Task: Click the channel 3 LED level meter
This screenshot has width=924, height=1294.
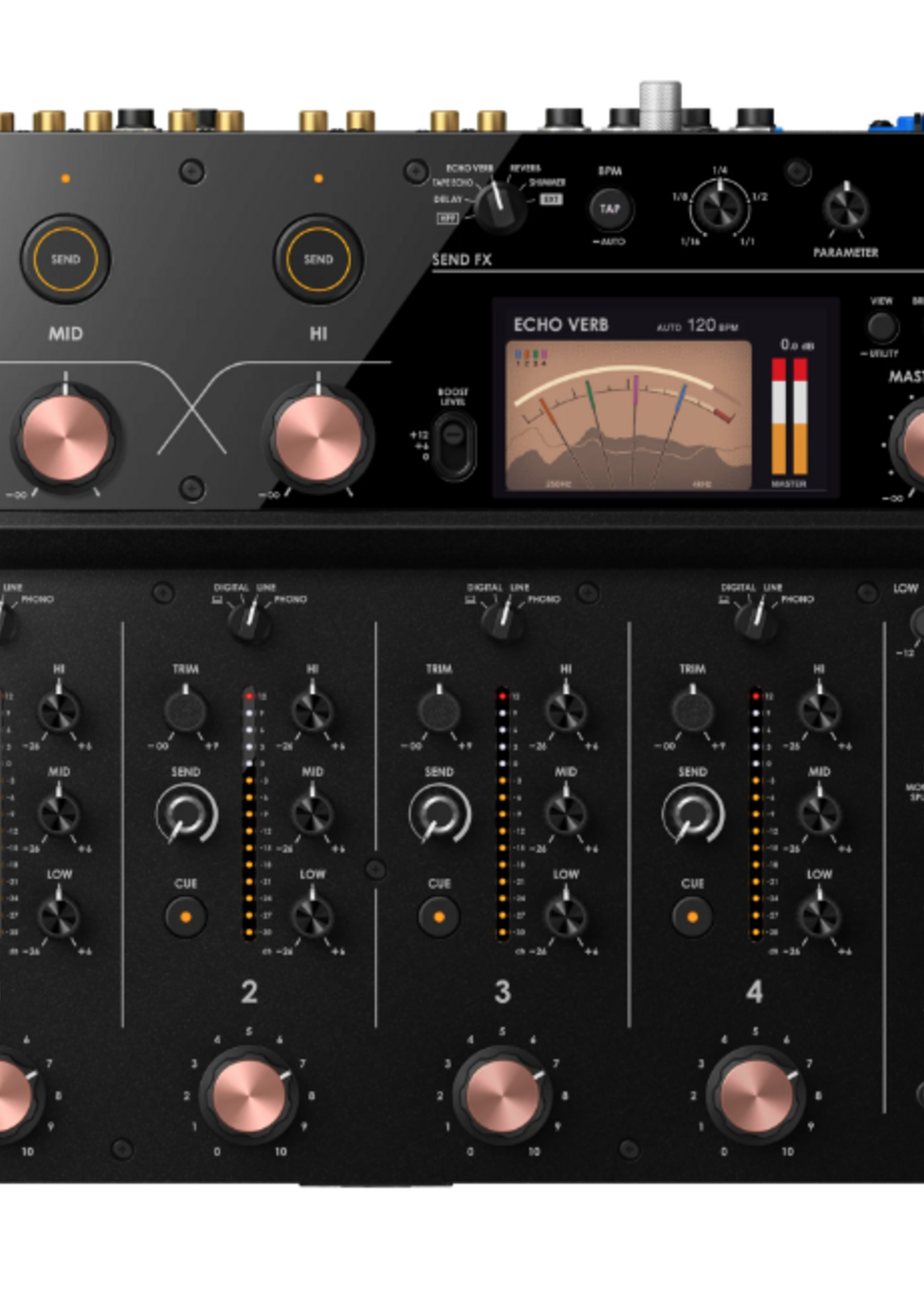Action: pyautogui.click(x=502, y=814)
